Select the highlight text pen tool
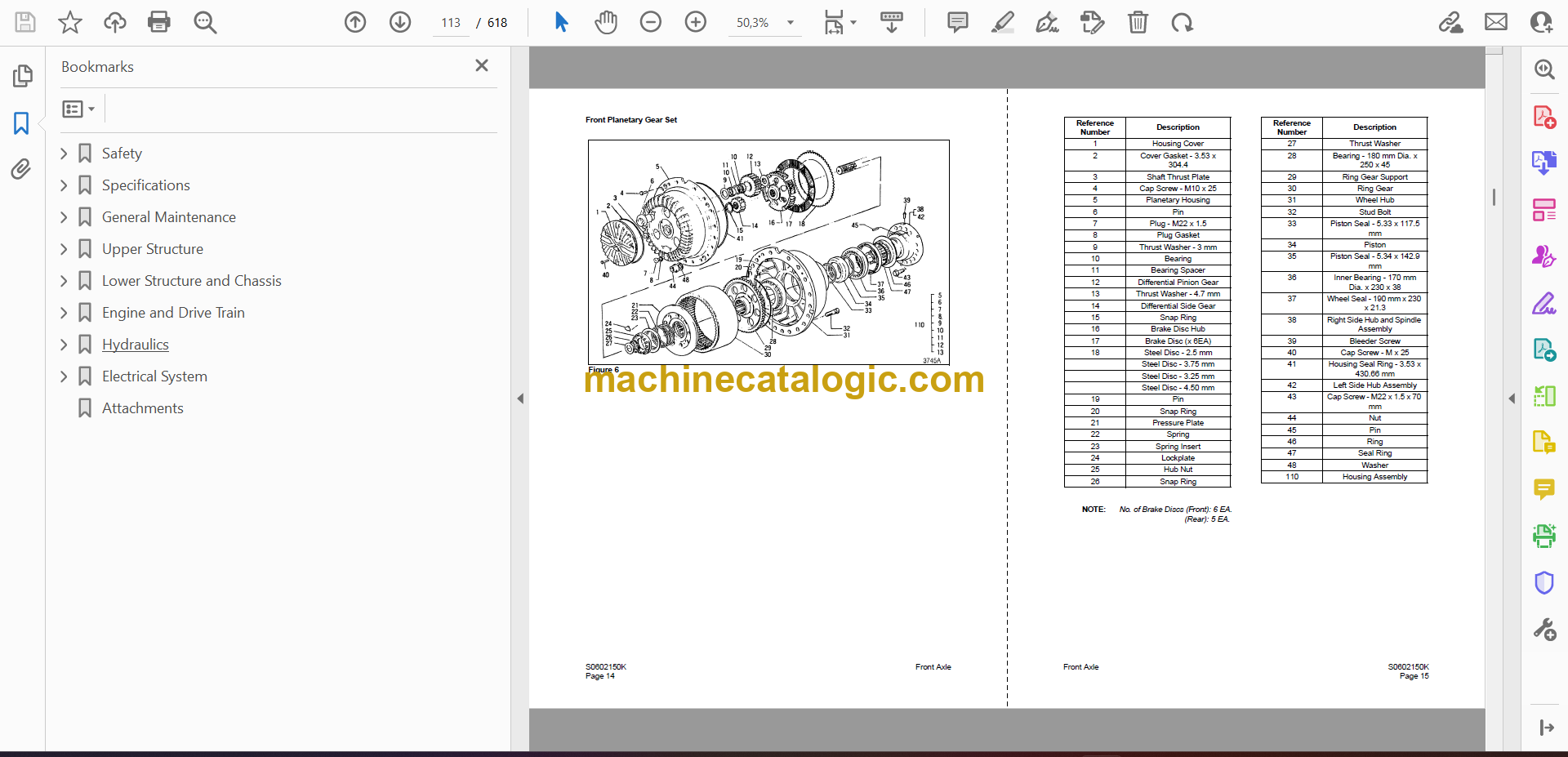The height and width of the screenshot is (757, 1568). pos(1003,22)
